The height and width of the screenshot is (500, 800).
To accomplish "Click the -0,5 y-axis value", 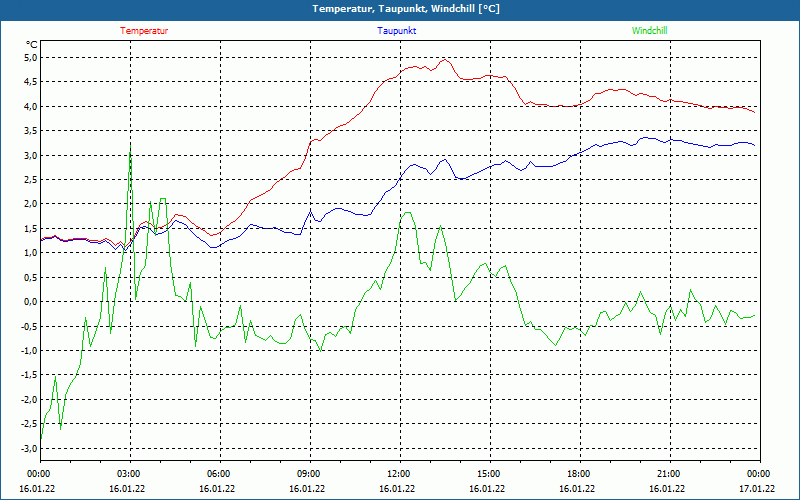I will click(x=30, y=327).
